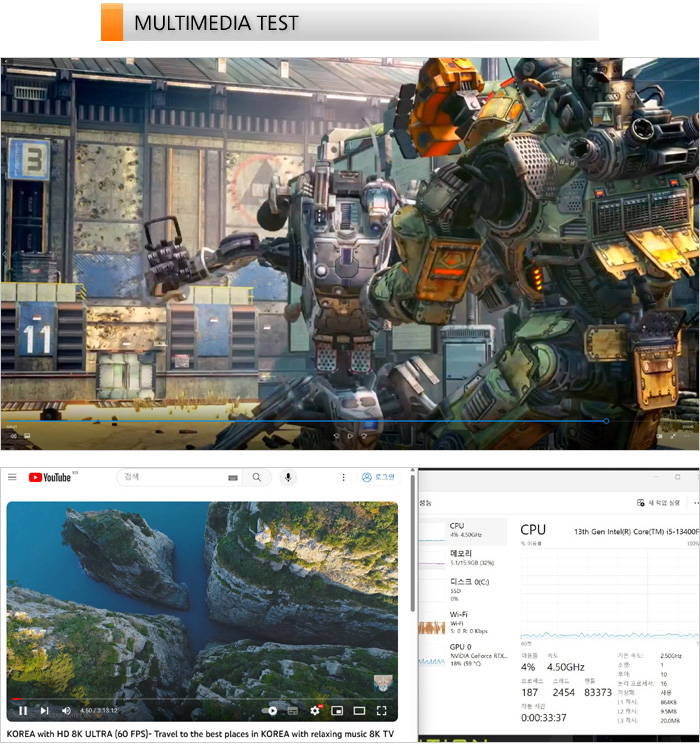The image size is (700, 748).
Task: Mute the YouTube player volume
Action: pyautogui.click(x=66, y=711)
